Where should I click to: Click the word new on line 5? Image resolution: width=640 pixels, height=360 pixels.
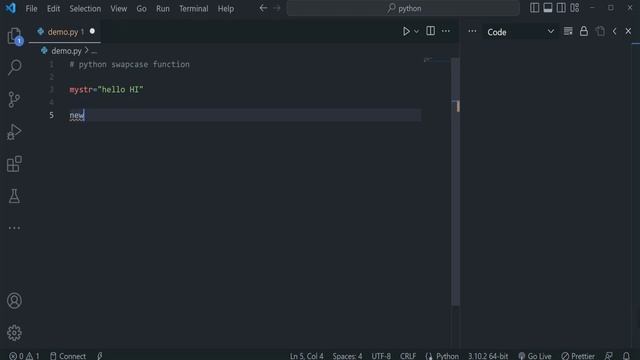[x=77, y=115]
